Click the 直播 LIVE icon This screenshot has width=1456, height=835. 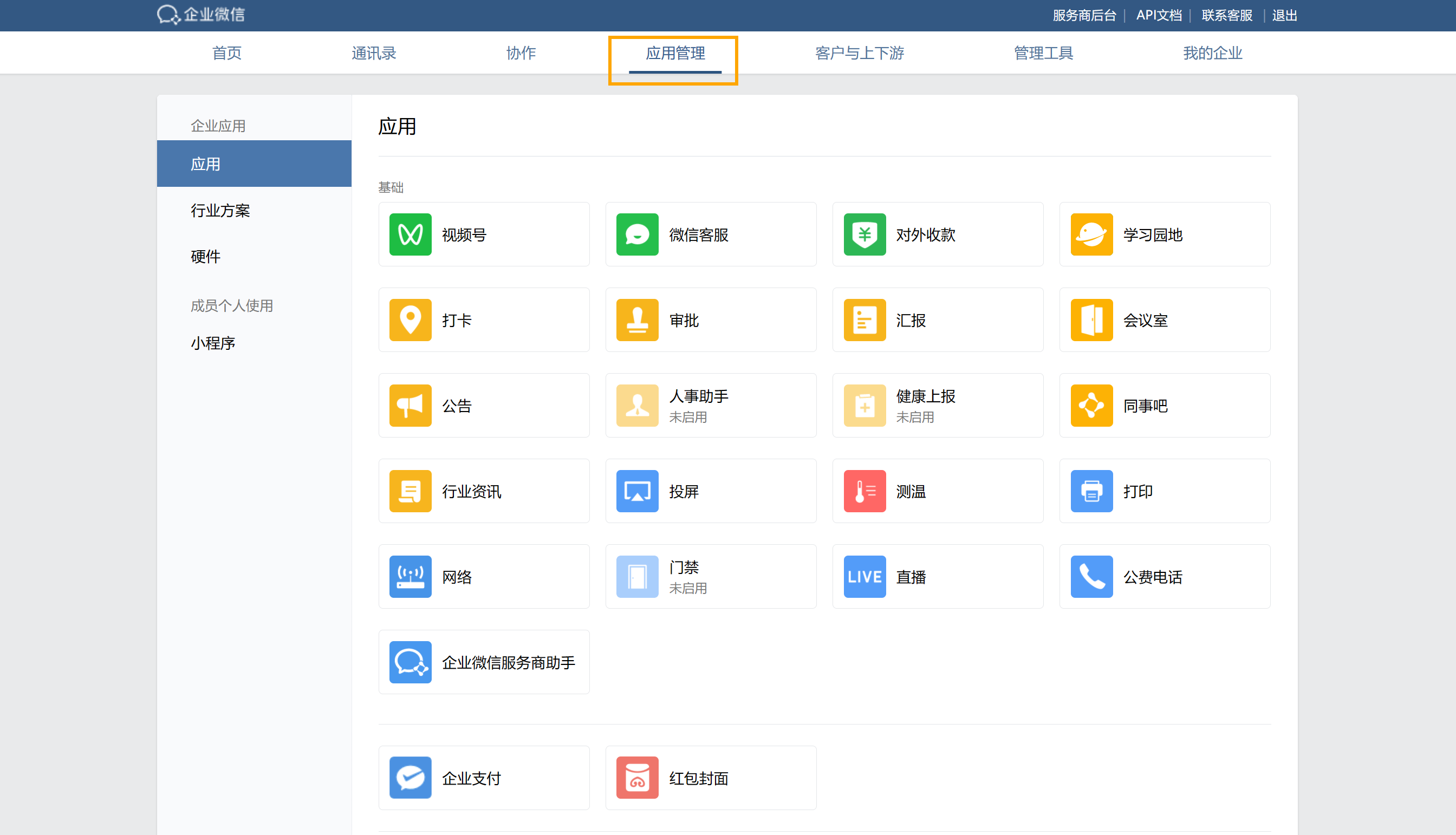coord(864,576)
